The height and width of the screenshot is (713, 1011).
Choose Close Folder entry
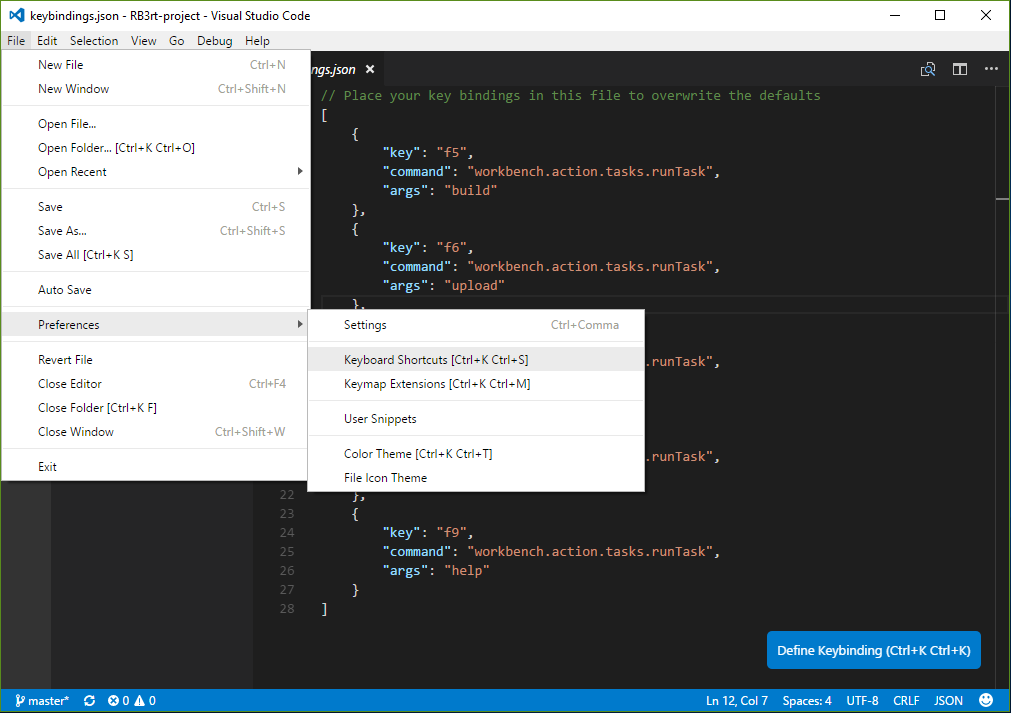click(155, 407)
